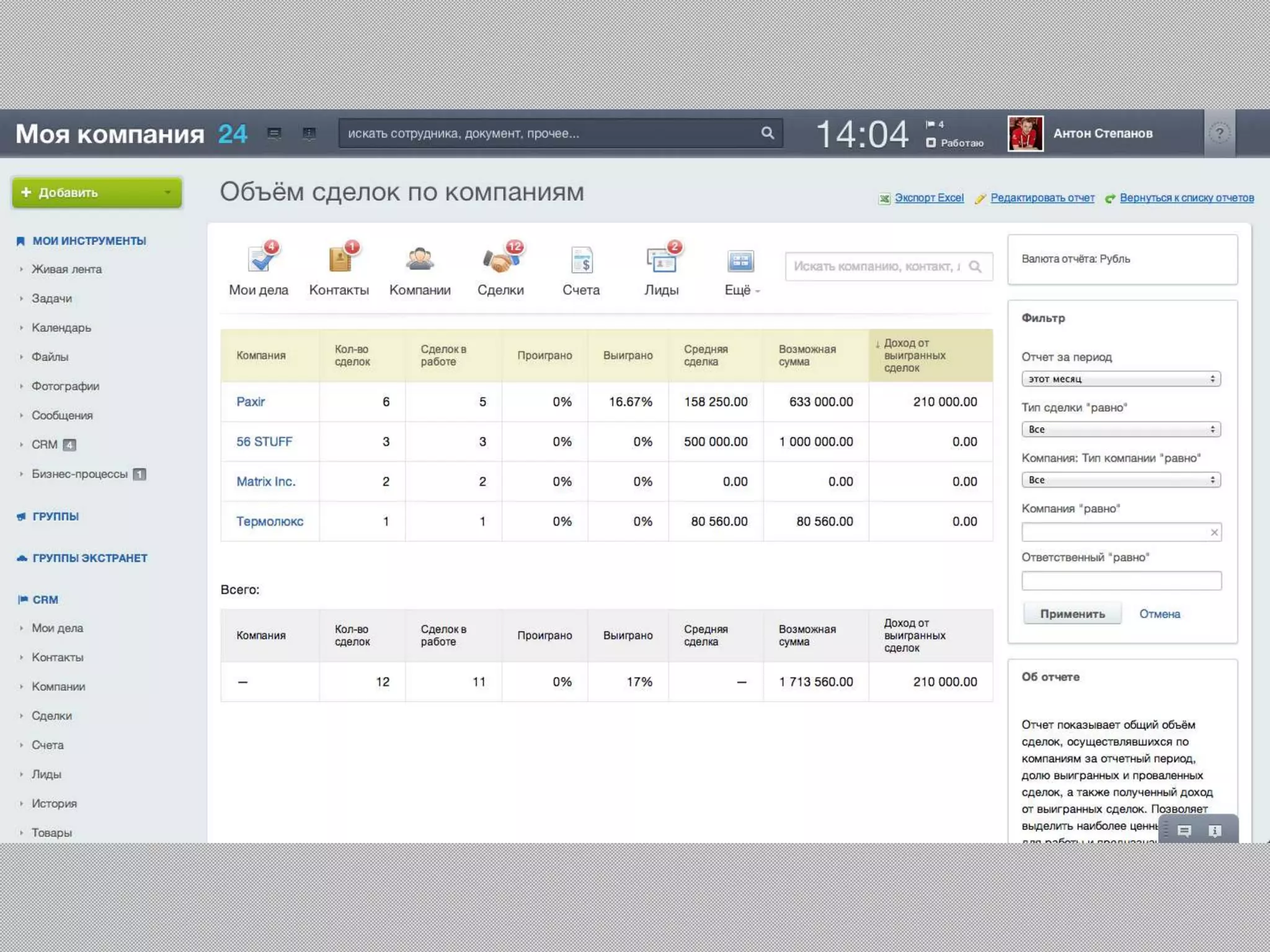Click the Экспорт Excel link
The image size is (1270, 952).
(x=928, y=198)
